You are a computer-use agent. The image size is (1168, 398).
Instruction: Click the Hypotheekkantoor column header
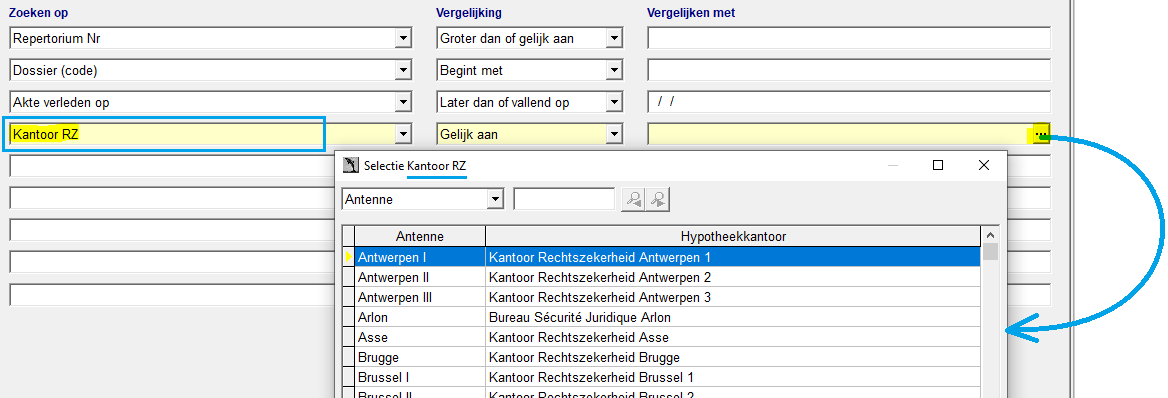tap(733, 236)
